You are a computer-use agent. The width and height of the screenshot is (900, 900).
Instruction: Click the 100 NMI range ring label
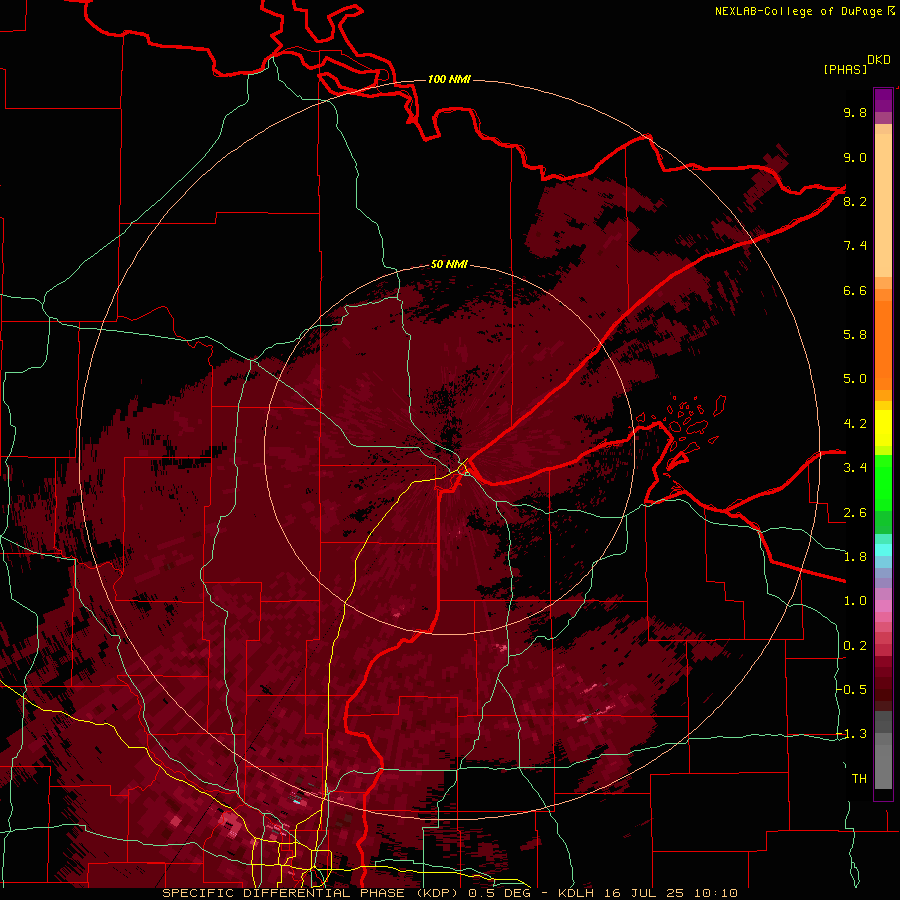coord(449,79)
